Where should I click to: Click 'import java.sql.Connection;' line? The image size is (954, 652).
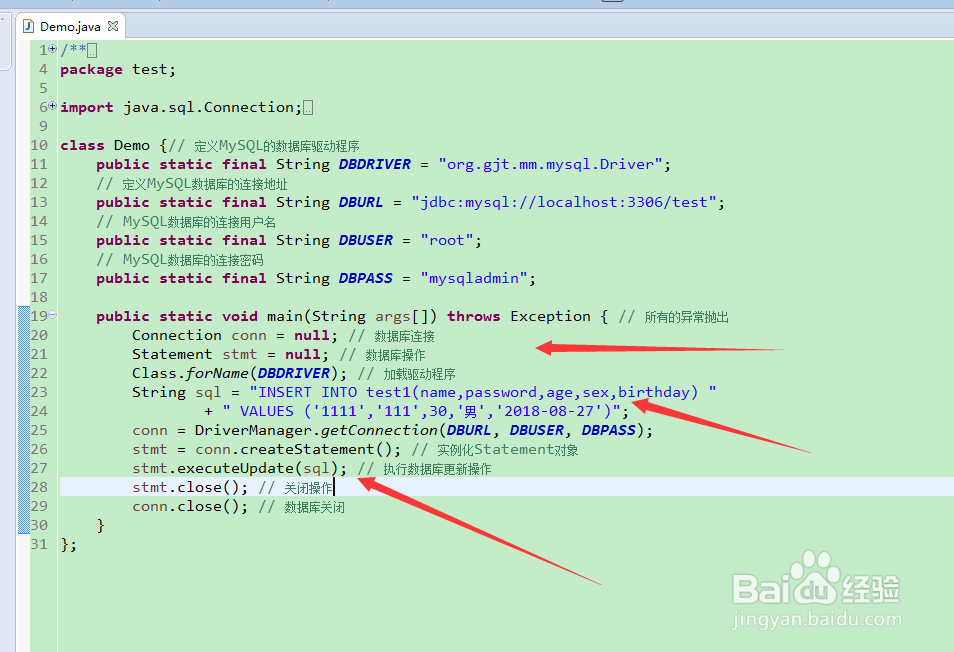[x=181, y=107]
